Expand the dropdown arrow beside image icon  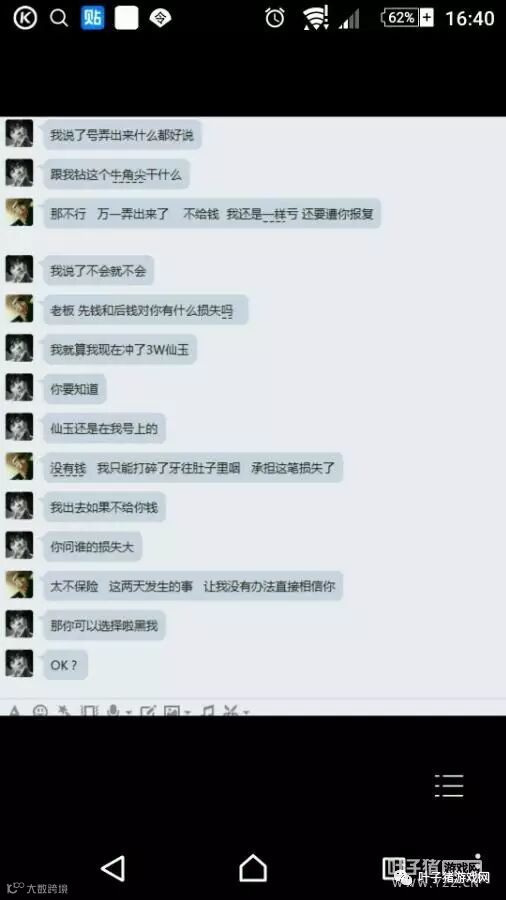coord(188,712)
